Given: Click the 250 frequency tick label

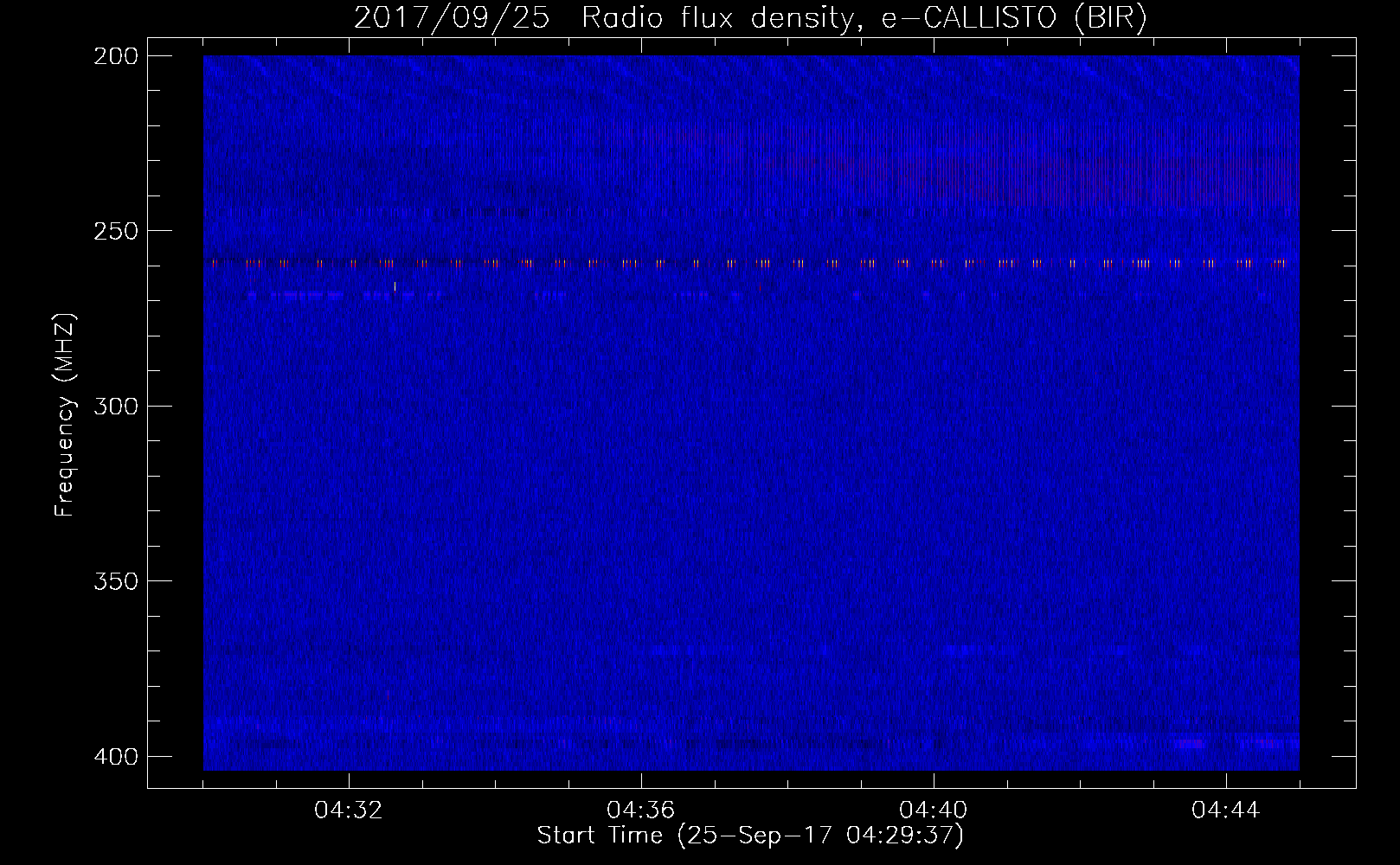Looking at the screenshot, I should [x=116, y=231].
